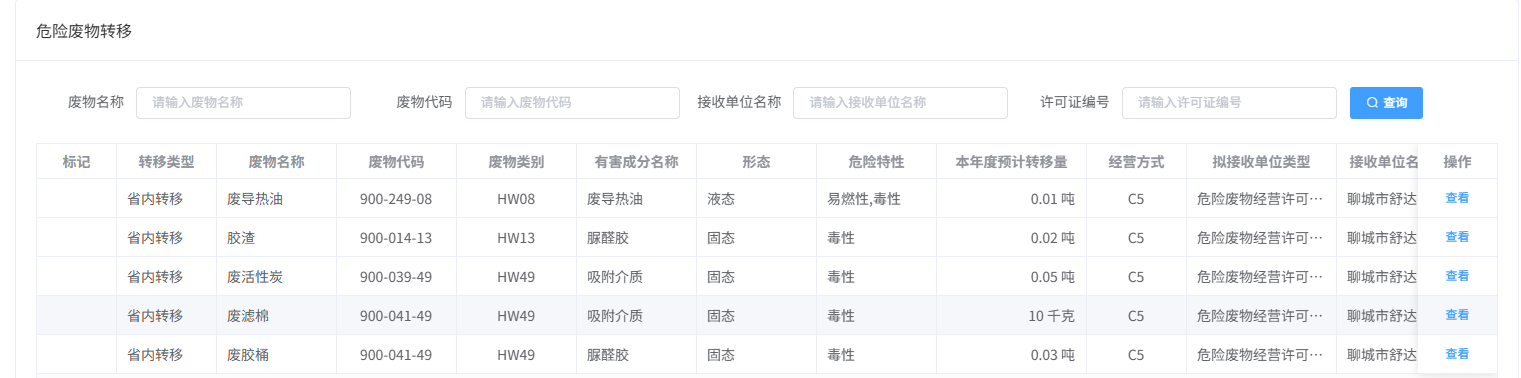The height and width of the screenshot is (378, 1521).
Task: View details of the 废导热油 row
Action: (x=1457, y=198)
